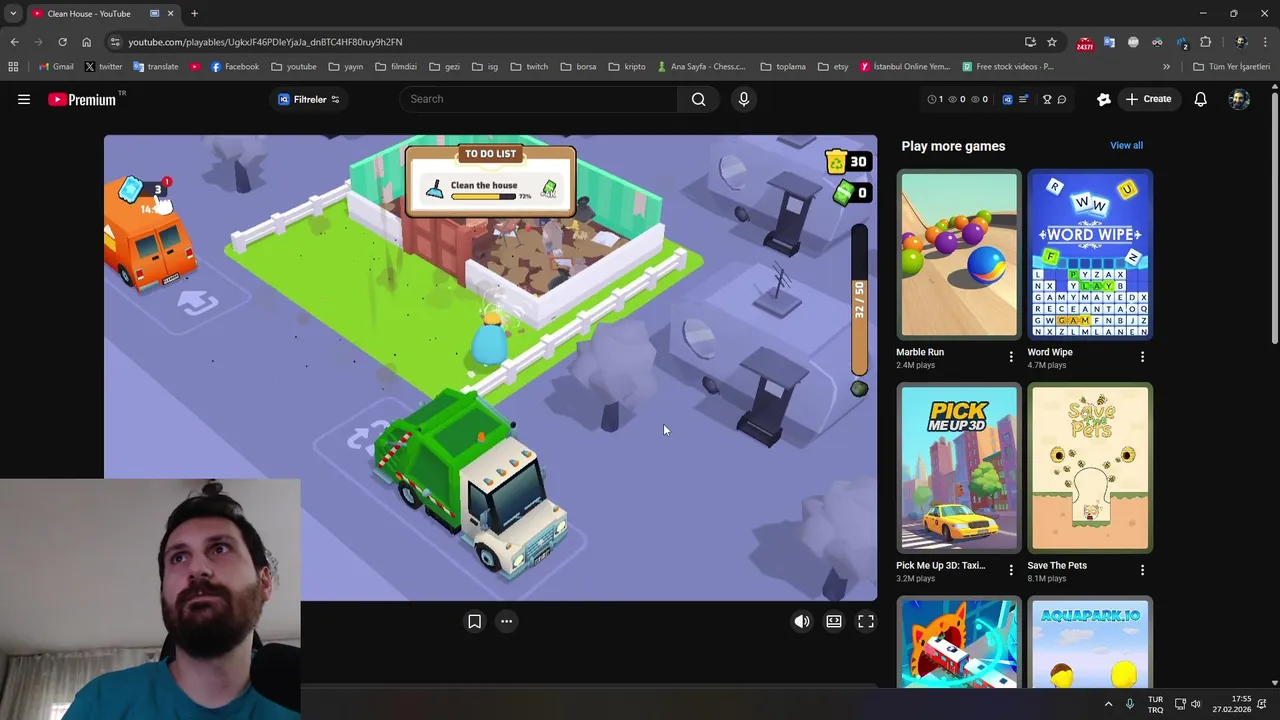
Task: Mute the game sound
Action: point(802,621)
